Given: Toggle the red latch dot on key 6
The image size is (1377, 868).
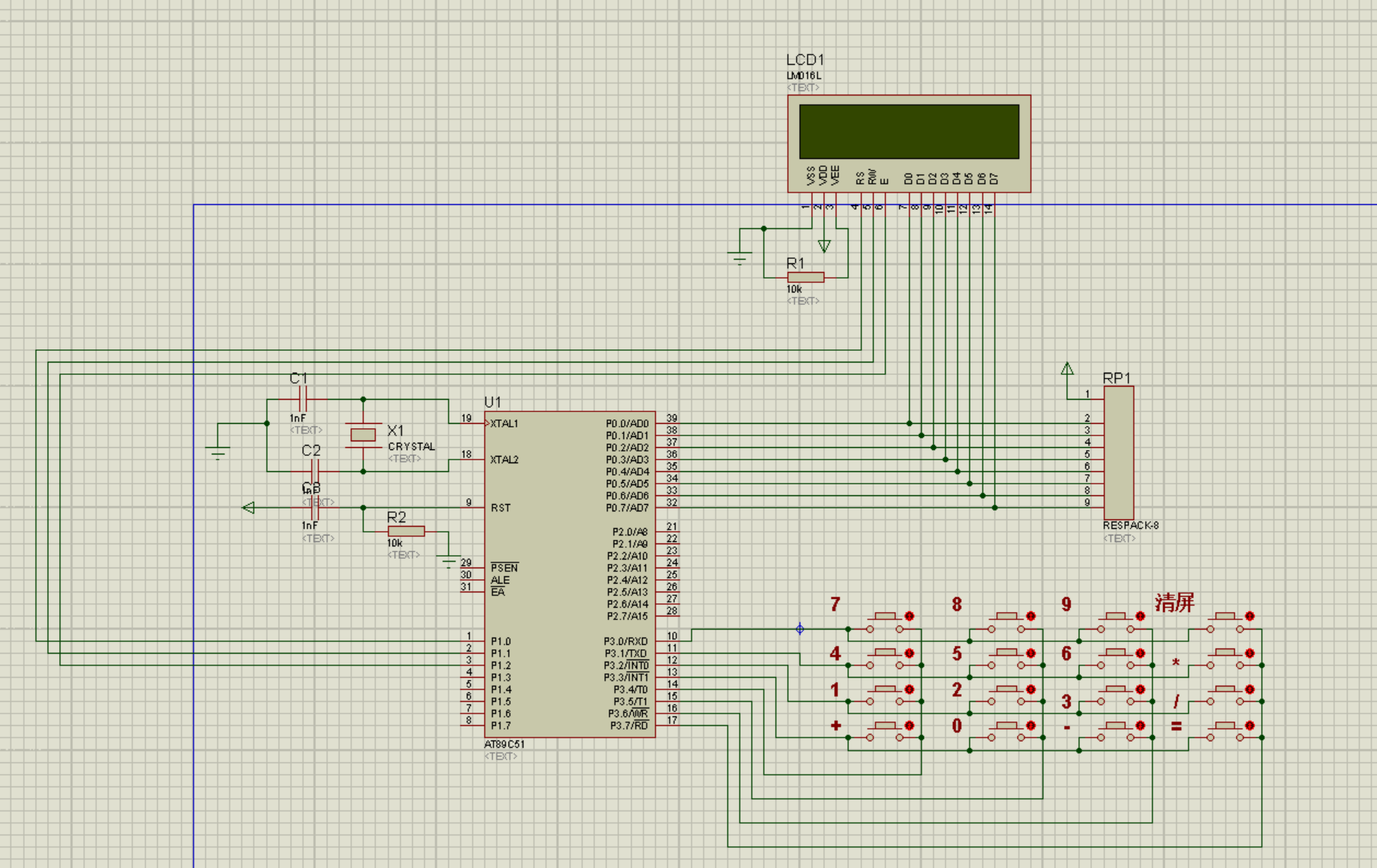Looking at the screenshot, I should [1141, 653].
